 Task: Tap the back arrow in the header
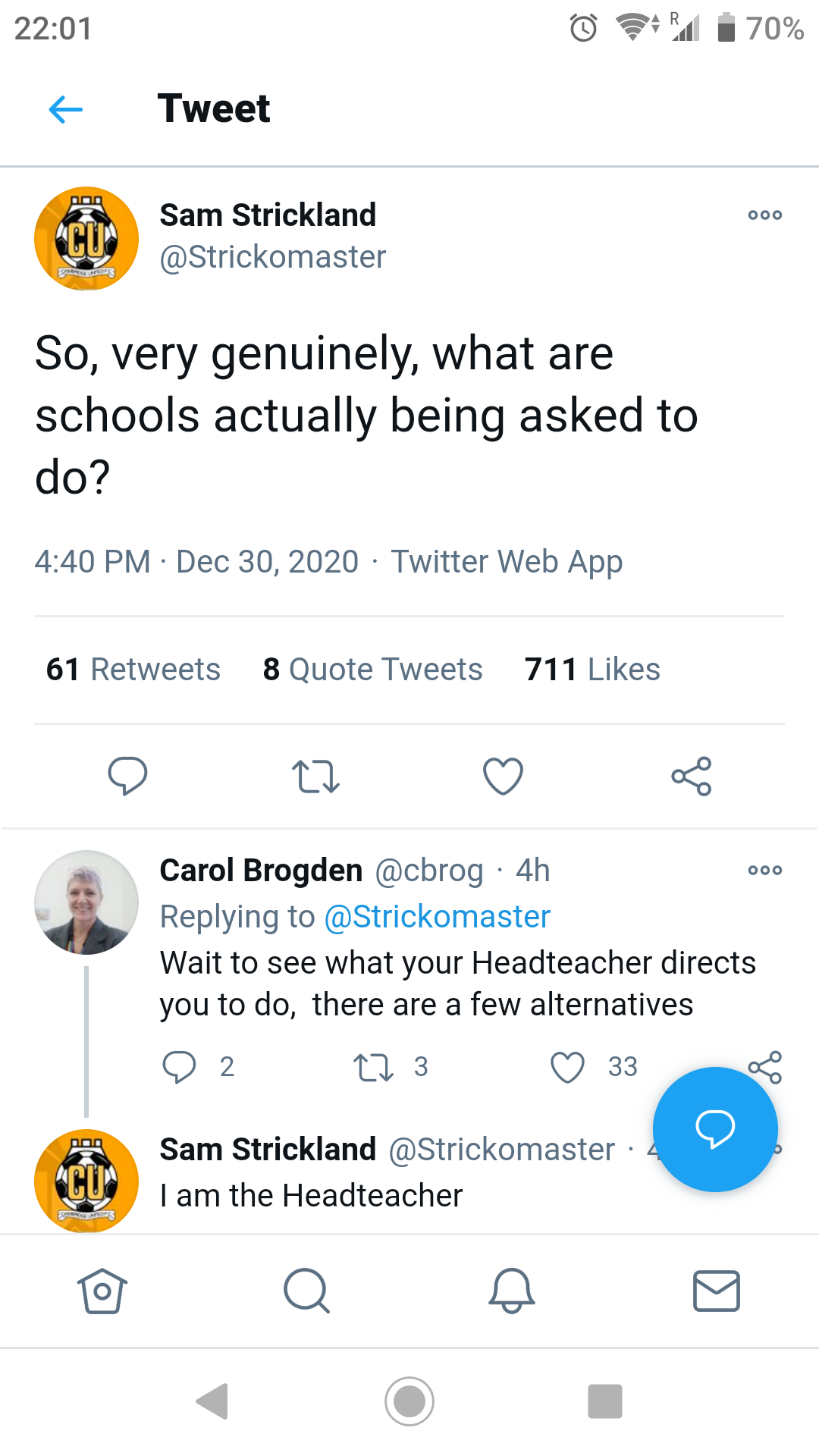66,109
